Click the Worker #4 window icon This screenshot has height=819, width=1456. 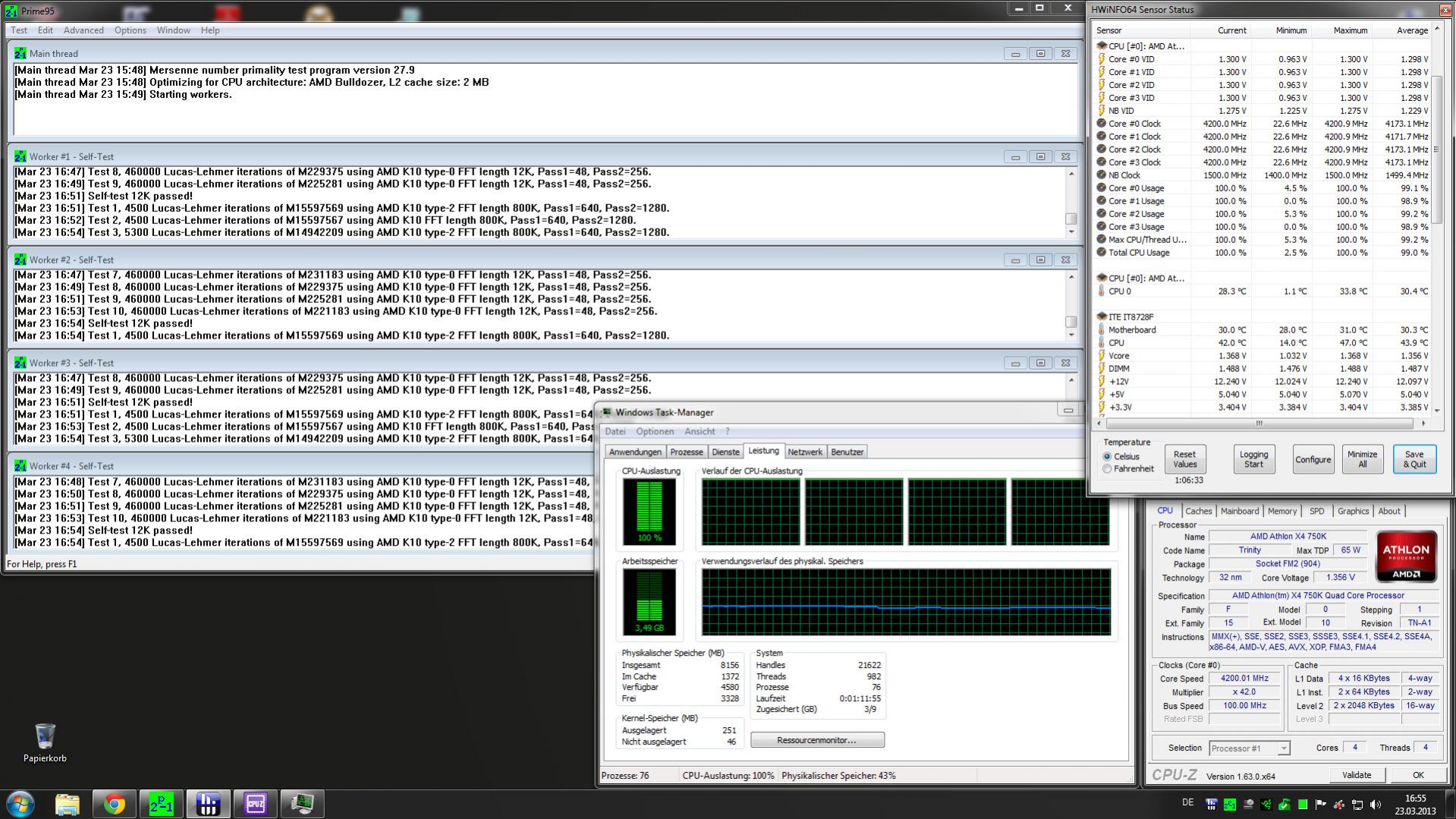click(20, 466)
